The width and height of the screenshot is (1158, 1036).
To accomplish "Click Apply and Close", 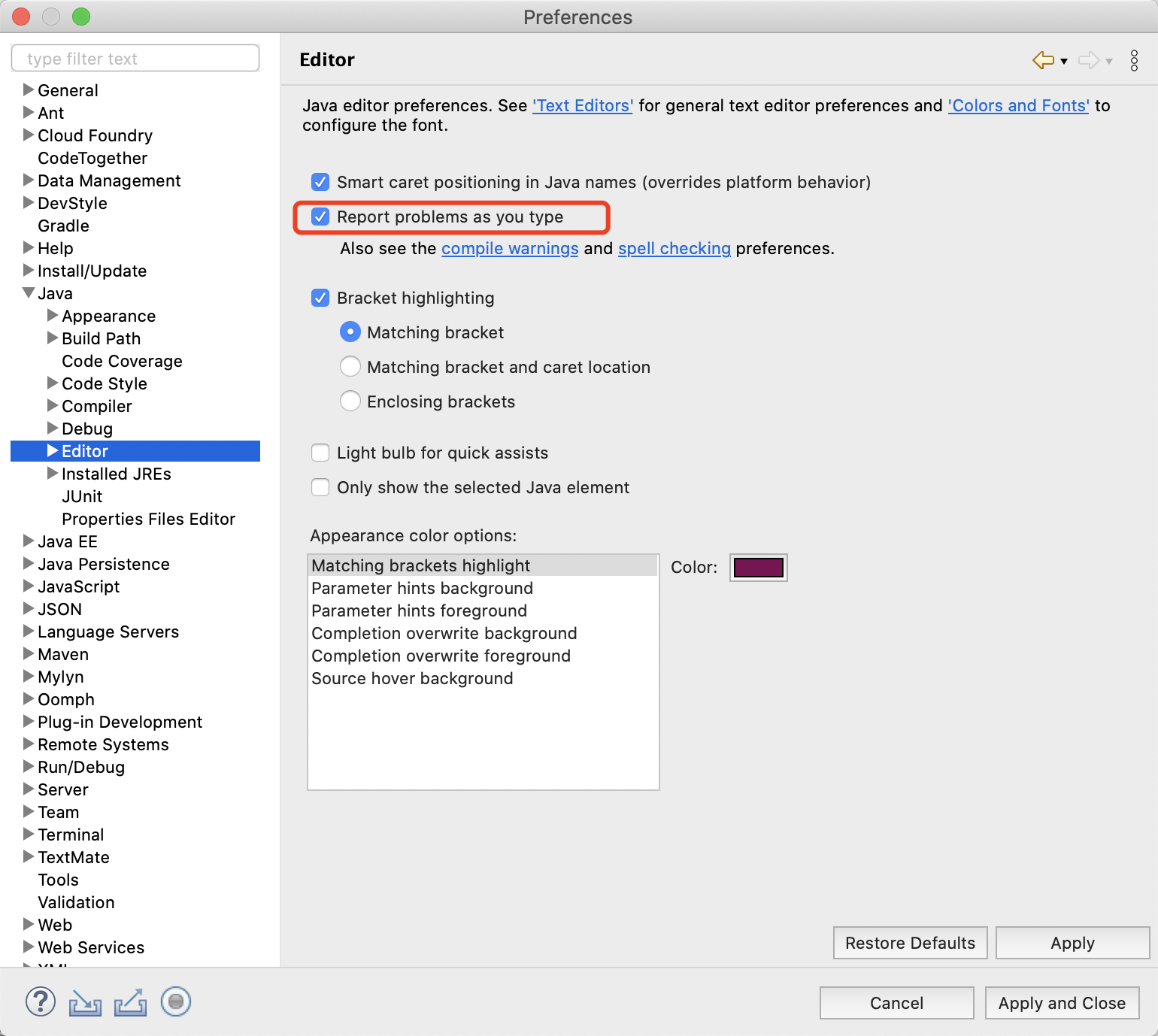I will [1063, 1003].
